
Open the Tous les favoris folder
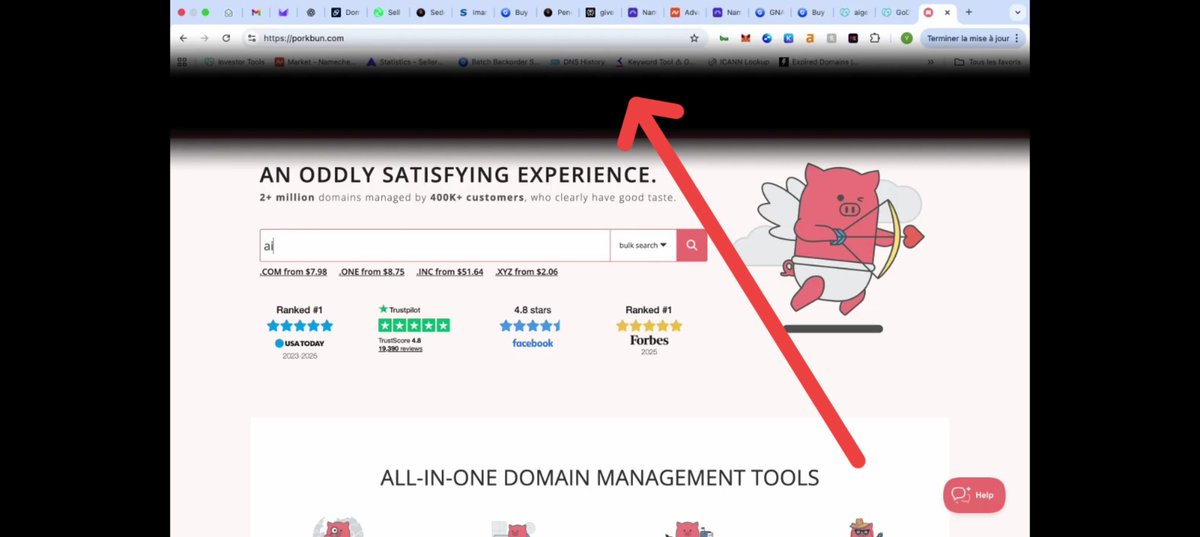click(x=988, y=62)
